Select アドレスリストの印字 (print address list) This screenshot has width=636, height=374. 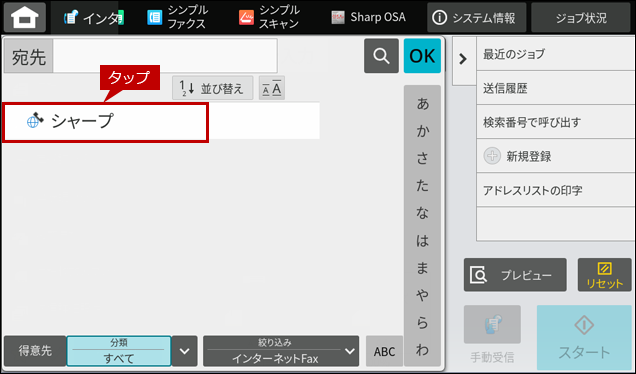point(556,190)
